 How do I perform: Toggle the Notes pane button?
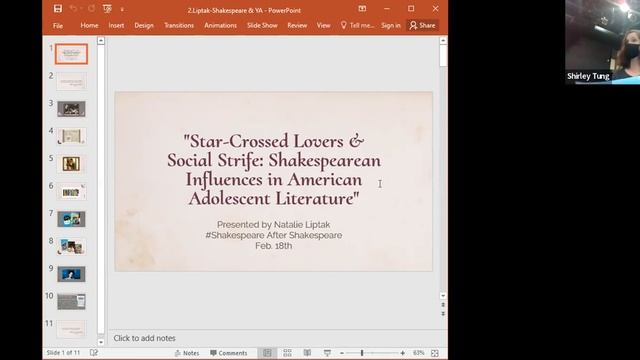[187, 353]
